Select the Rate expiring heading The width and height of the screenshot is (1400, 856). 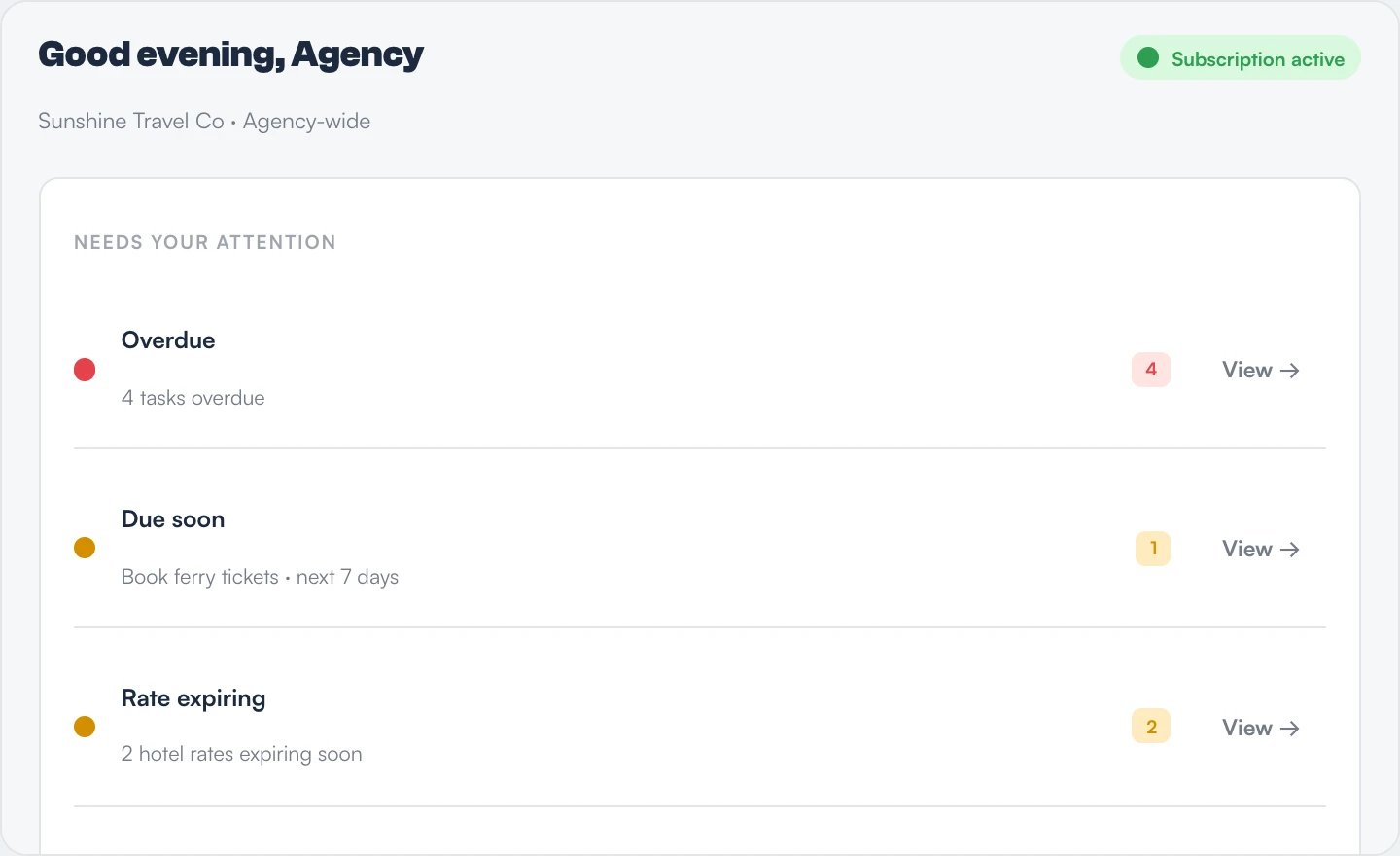193,699
